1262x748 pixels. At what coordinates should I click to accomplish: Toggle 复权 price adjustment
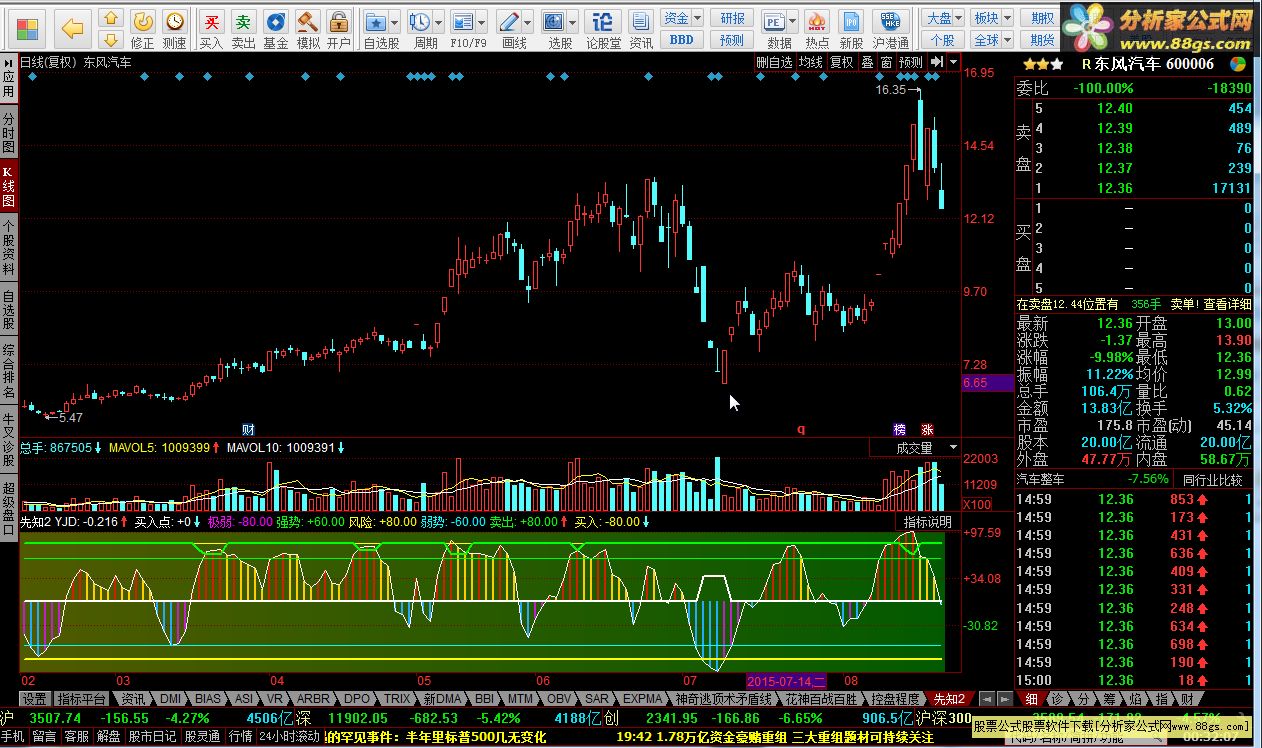click(x=842, y=62)
